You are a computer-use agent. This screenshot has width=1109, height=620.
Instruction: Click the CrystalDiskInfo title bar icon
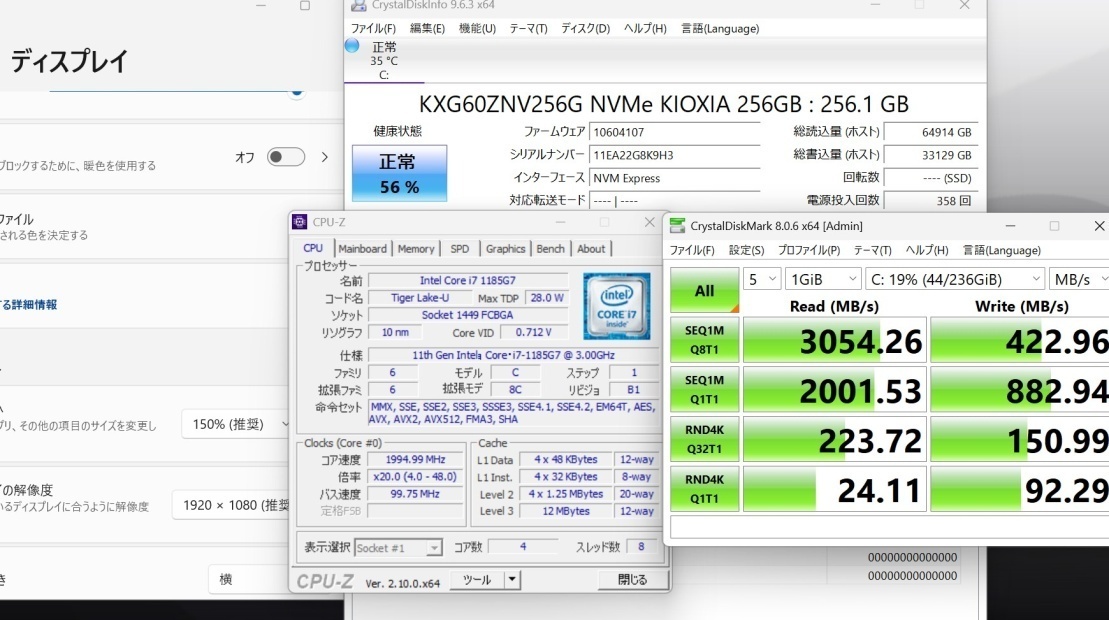[359, 5]
